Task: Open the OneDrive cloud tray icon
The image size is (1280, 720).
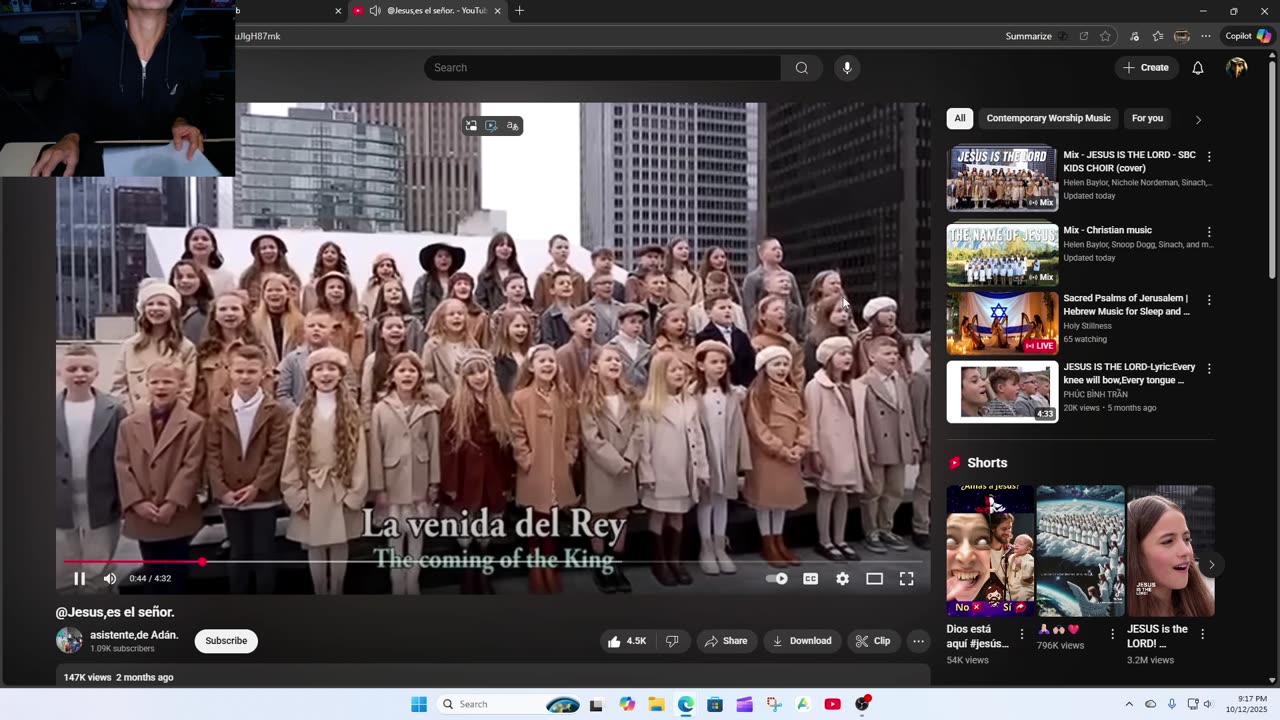Action: pyautogui.click(x=1150, y=704)
